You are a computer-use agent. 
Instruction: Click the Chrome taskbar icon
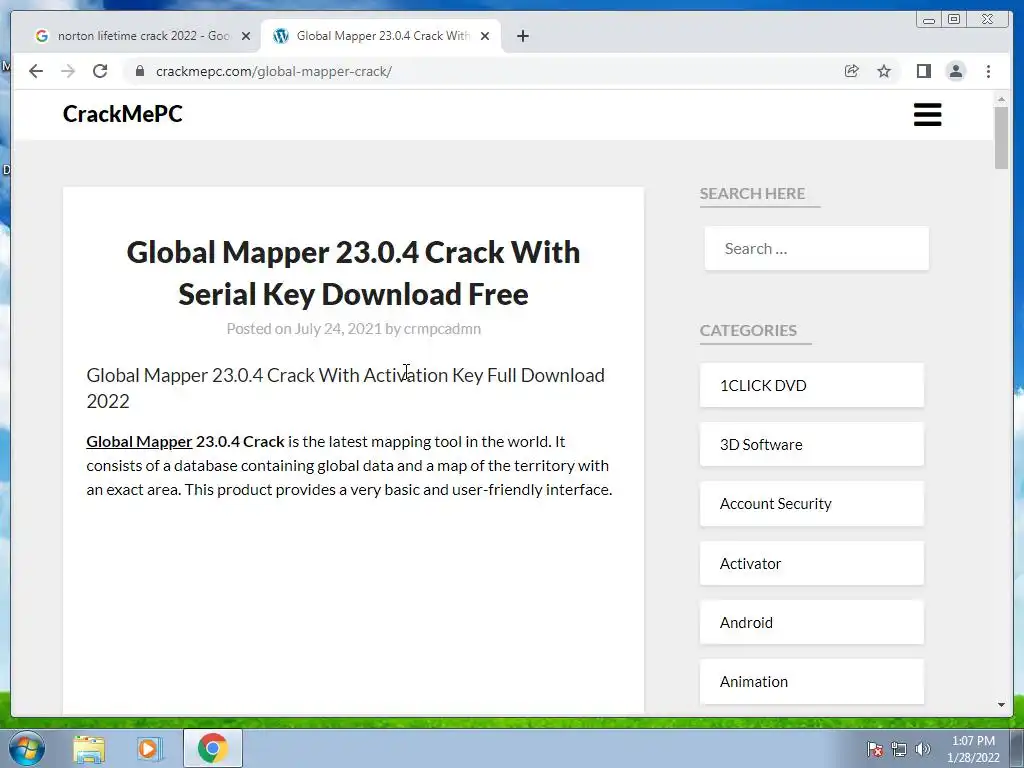(212, 748)
